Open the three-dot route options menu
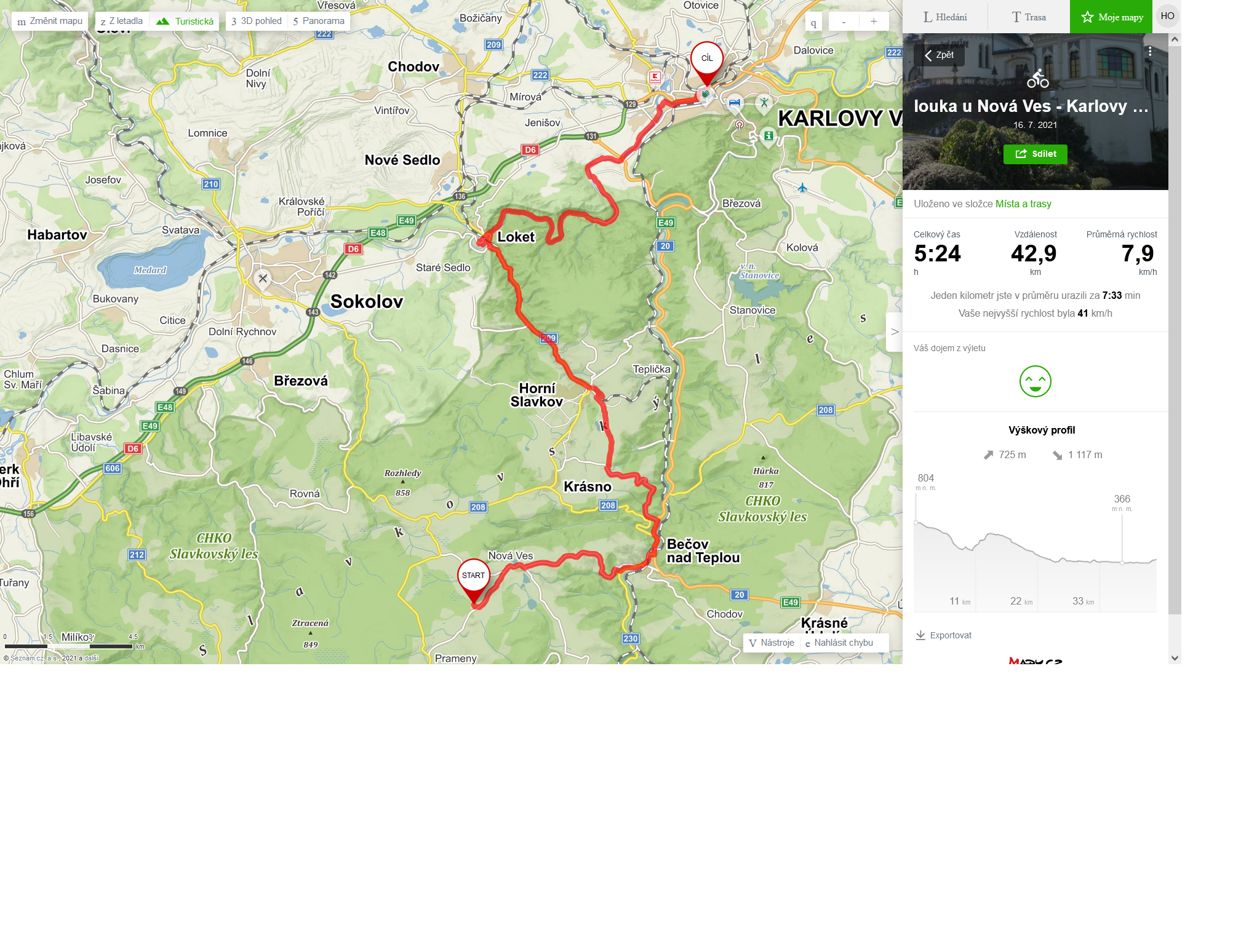1233x952 pixels. (x=1149, y=52)
